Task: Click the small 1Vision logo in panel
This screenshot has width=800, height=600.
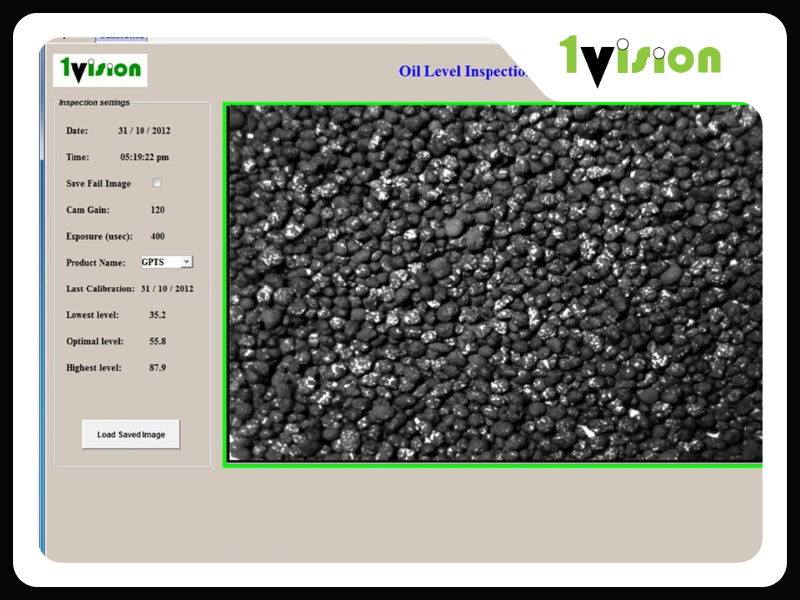Action: coord(100,70)
